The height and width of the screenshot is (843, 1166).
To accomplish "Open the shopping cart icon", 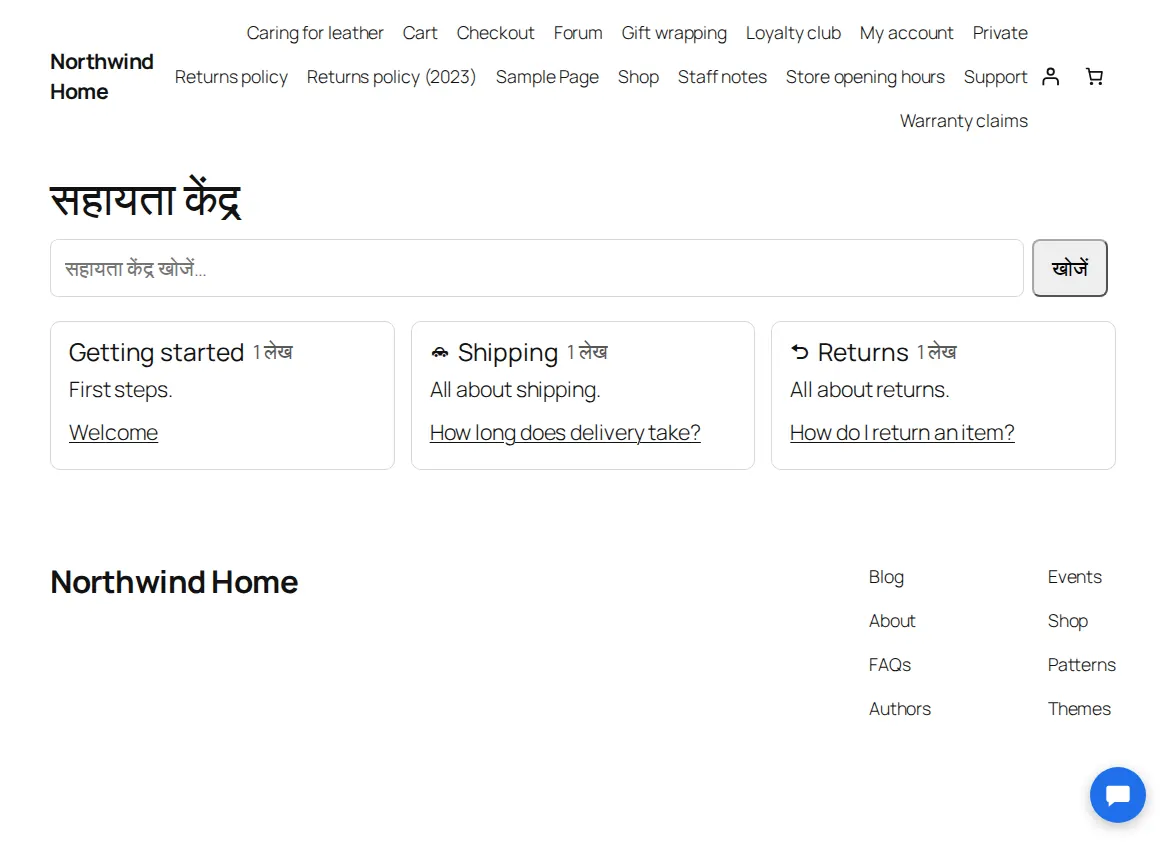I will (x=1094, y=77).
